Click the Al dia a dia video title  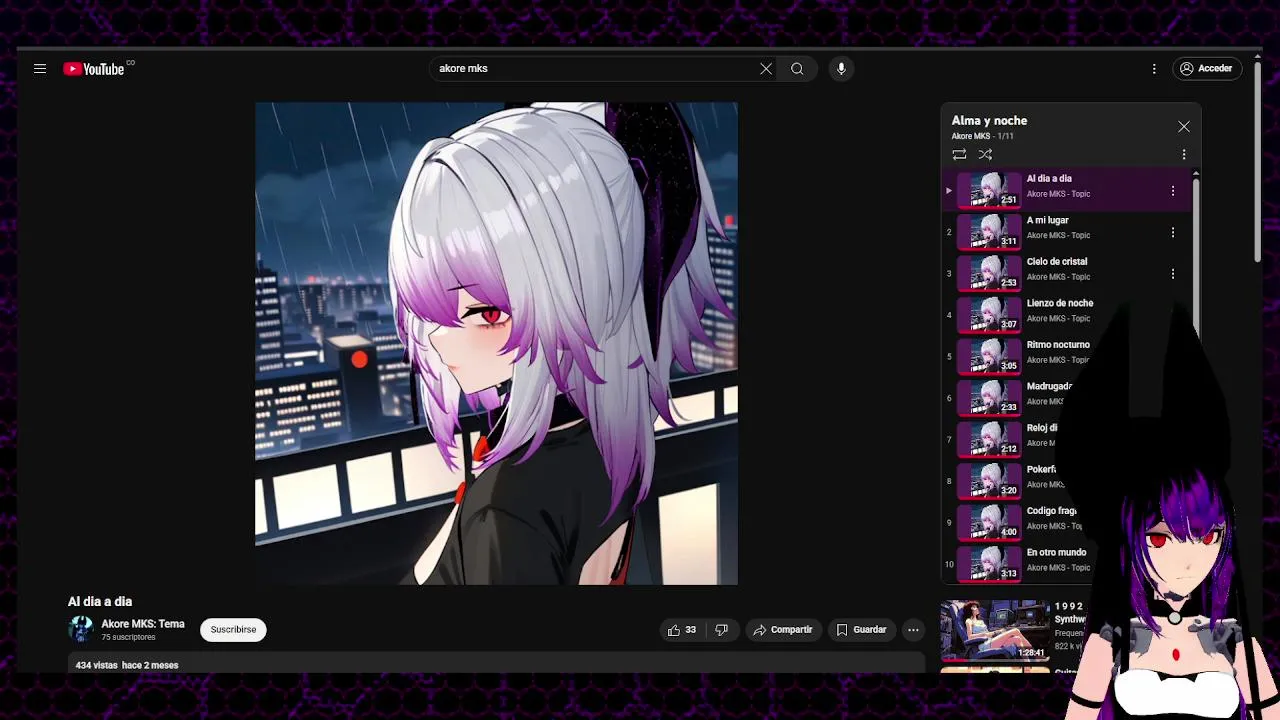(100, 602)
